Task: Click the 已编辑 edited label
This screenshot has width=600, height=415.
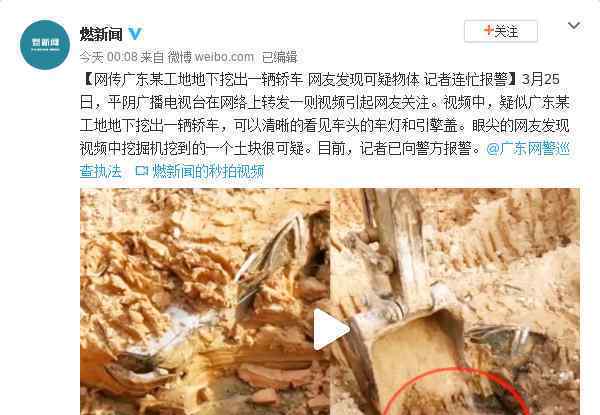Action: pos(280,57)
